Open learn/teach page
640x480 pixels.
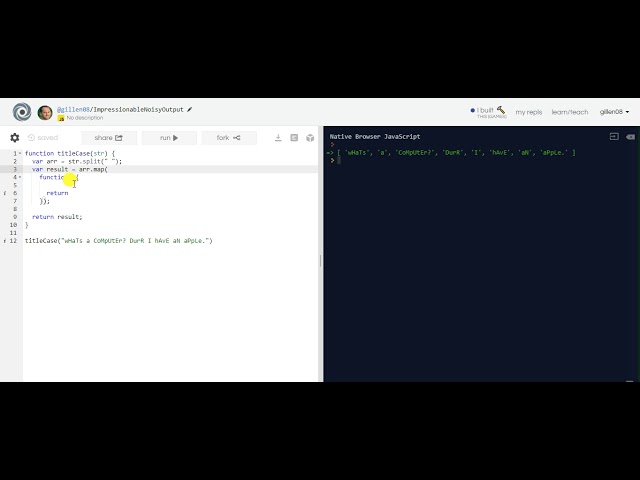click(x=570, y=112)
